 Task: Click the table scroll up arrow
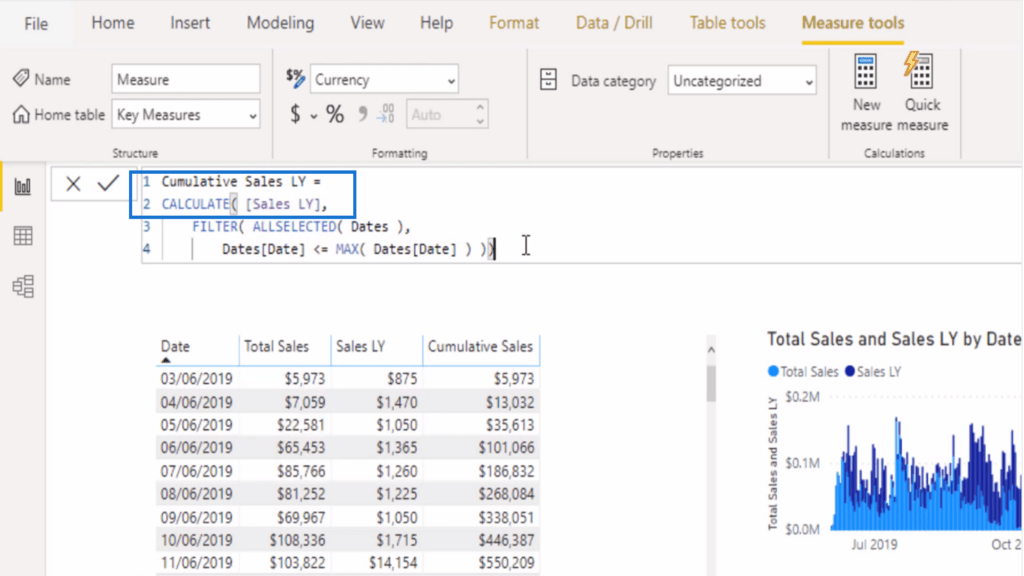point(711,350)
